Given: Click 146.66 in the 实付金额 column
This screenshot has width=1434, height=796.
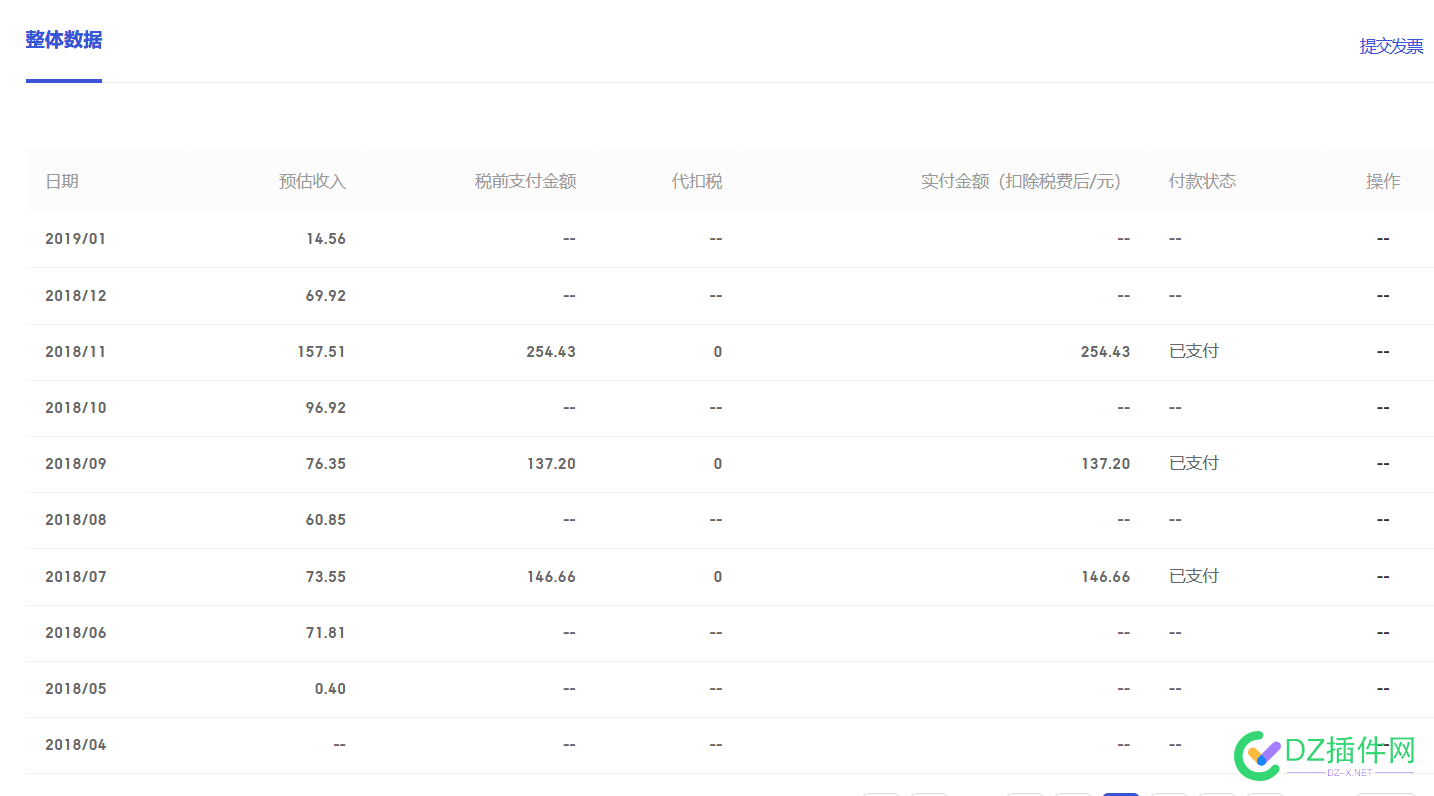Looking at the screenshot, I should tap(1106, 577).
